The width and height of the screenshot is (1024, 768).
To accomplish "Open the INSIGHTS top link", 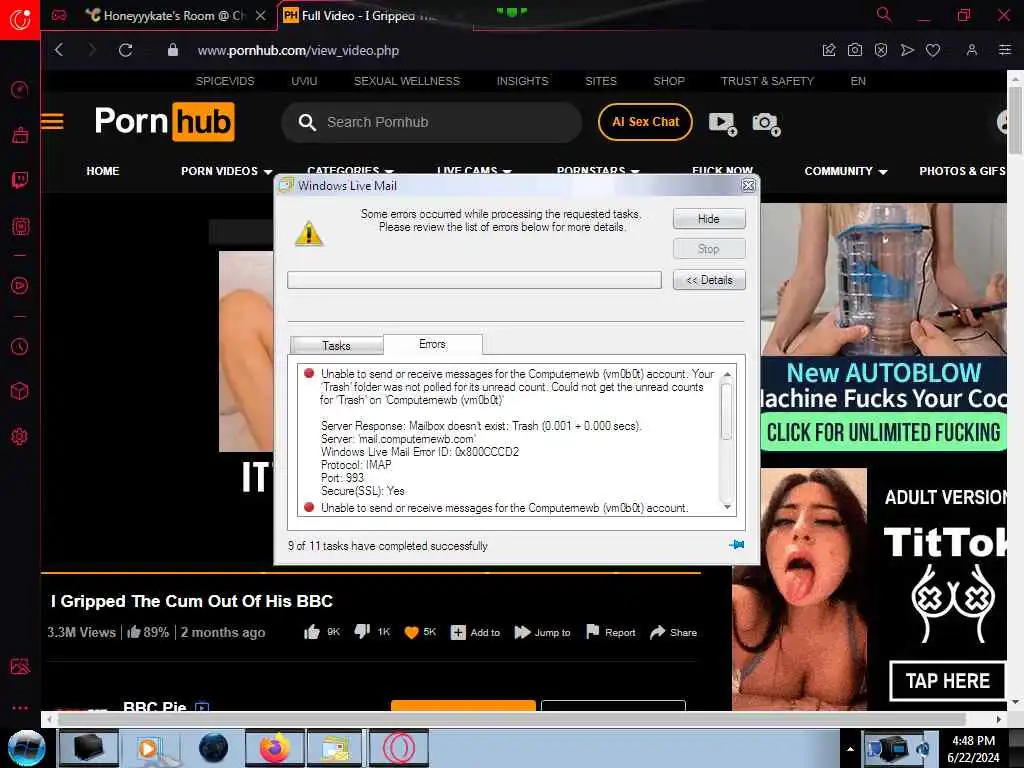I will [522, 81].
